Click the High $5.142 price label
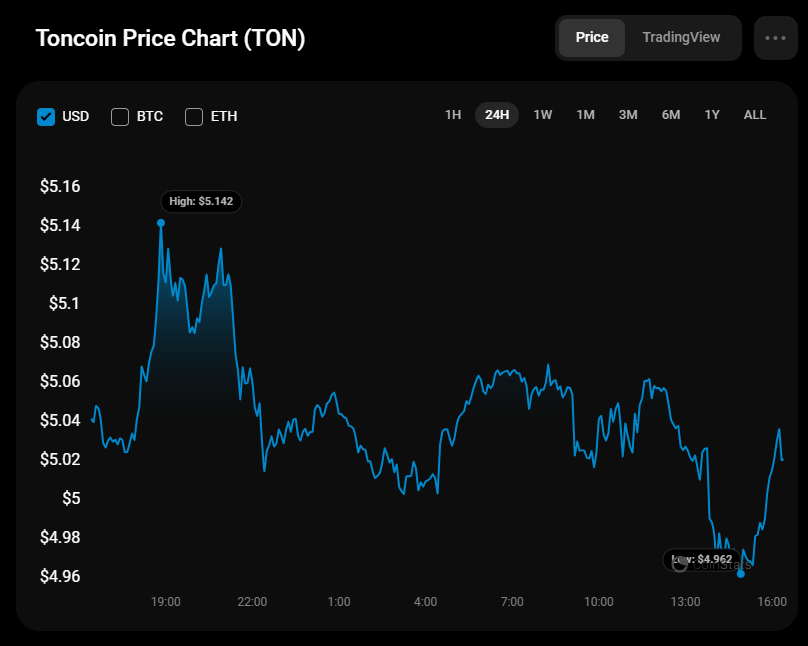808x646 pixels. click(x=201, y=201)
